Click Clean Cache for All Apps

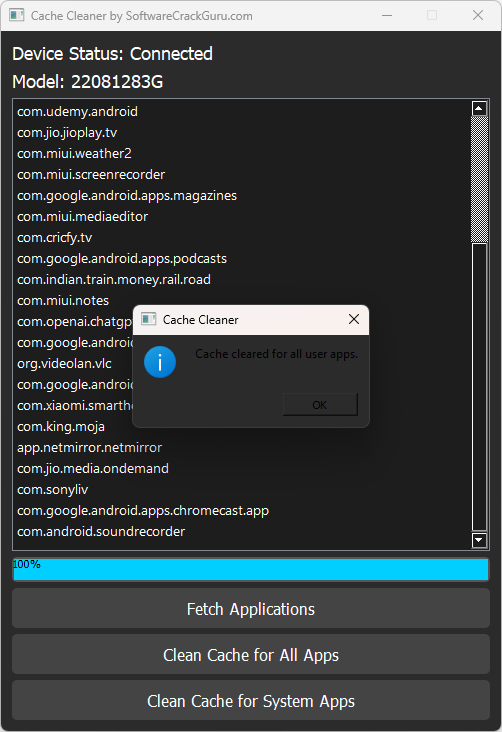tap(251, 655)
